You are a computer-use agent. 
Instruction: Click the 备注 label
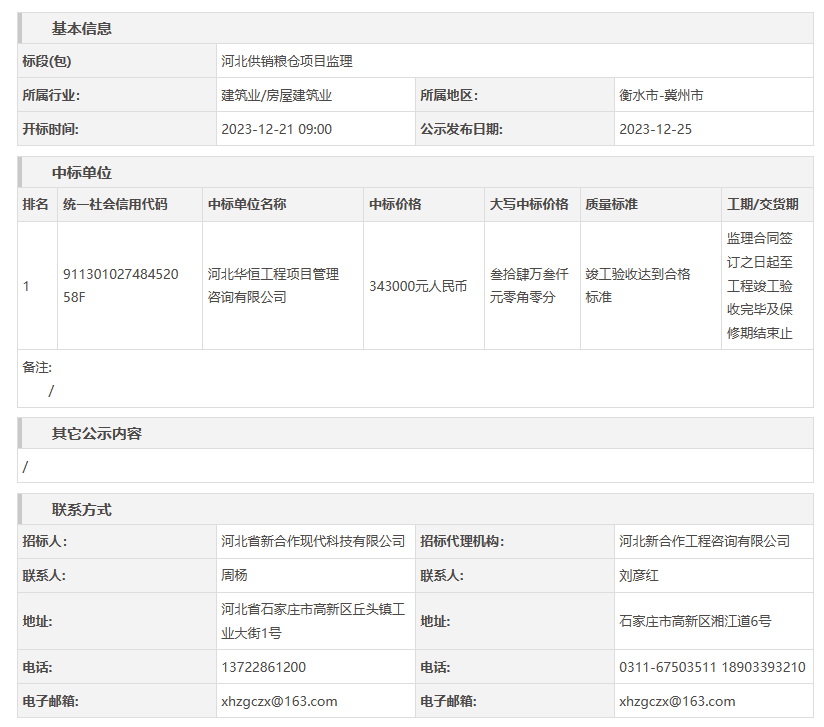(37, 367)
